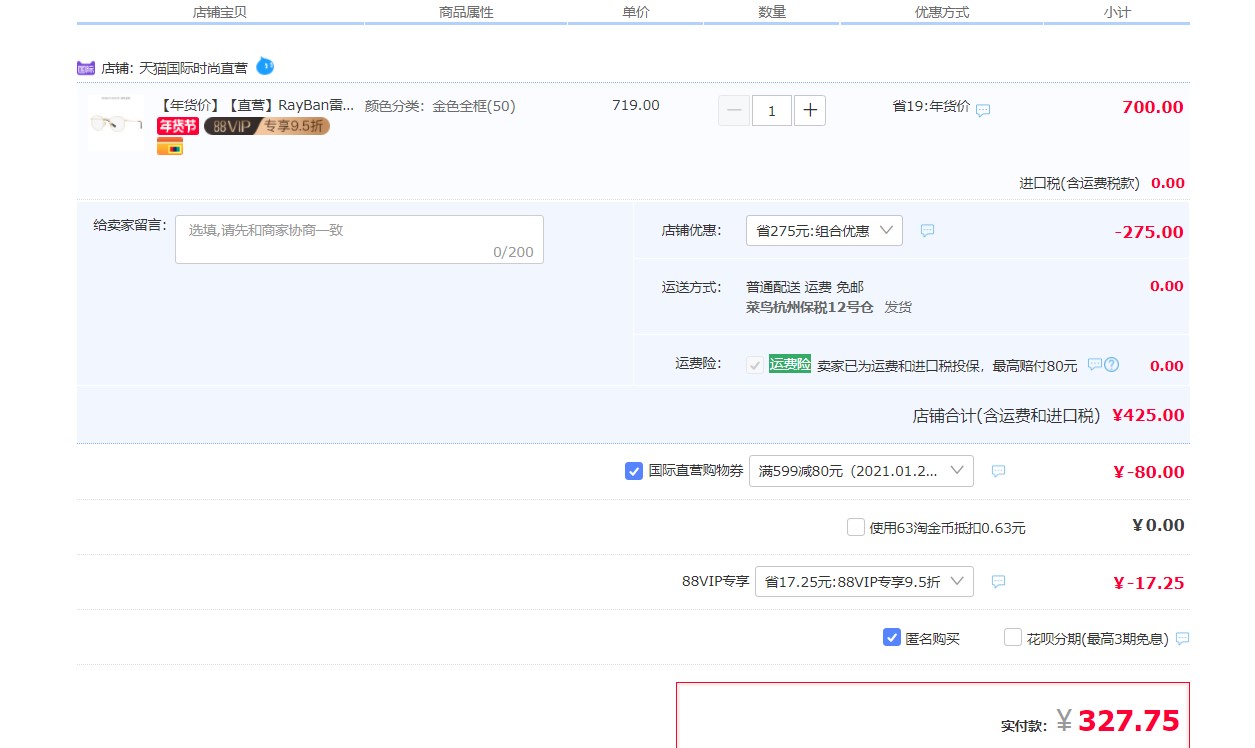Click the question mark help icon for 运费险
The image size is (1255, 748).
coord(1111,365)
